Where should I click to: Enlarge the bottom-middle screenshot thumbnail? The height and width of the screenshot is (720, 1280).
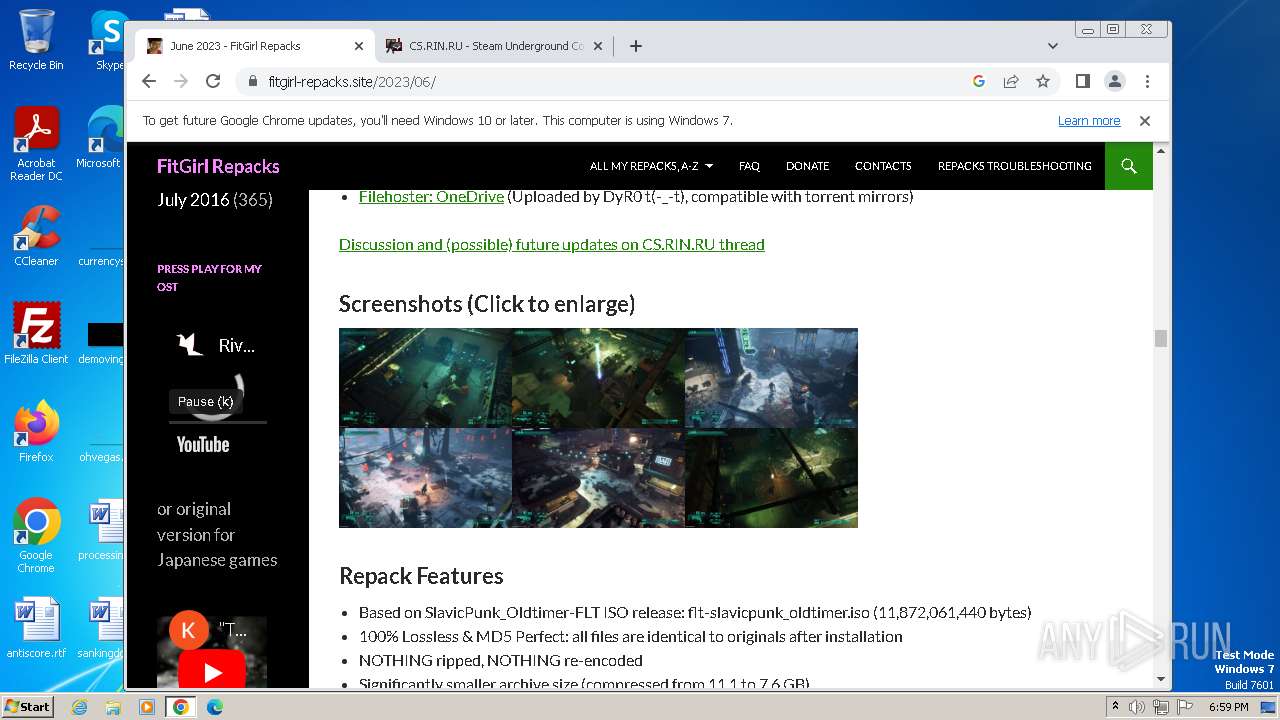598,478
